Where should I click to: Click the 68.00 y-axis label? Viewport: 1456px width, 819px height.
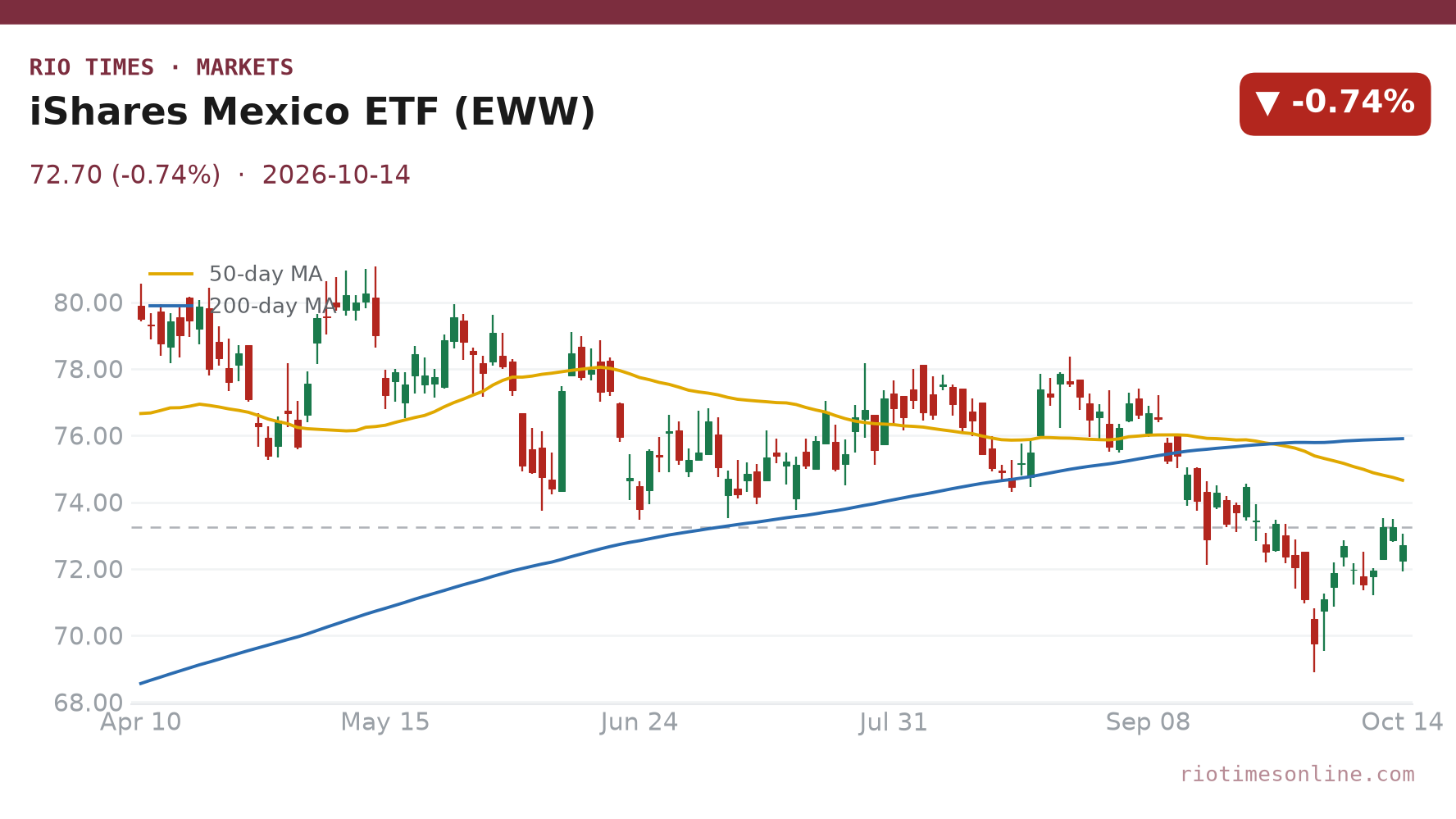(89, 703)
